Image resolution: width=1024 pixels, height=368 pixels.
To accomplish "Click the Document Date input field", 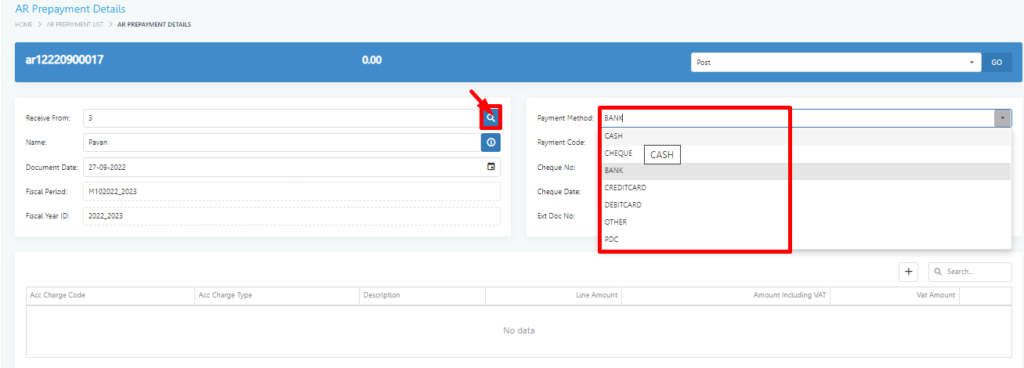I will [291, 166].
